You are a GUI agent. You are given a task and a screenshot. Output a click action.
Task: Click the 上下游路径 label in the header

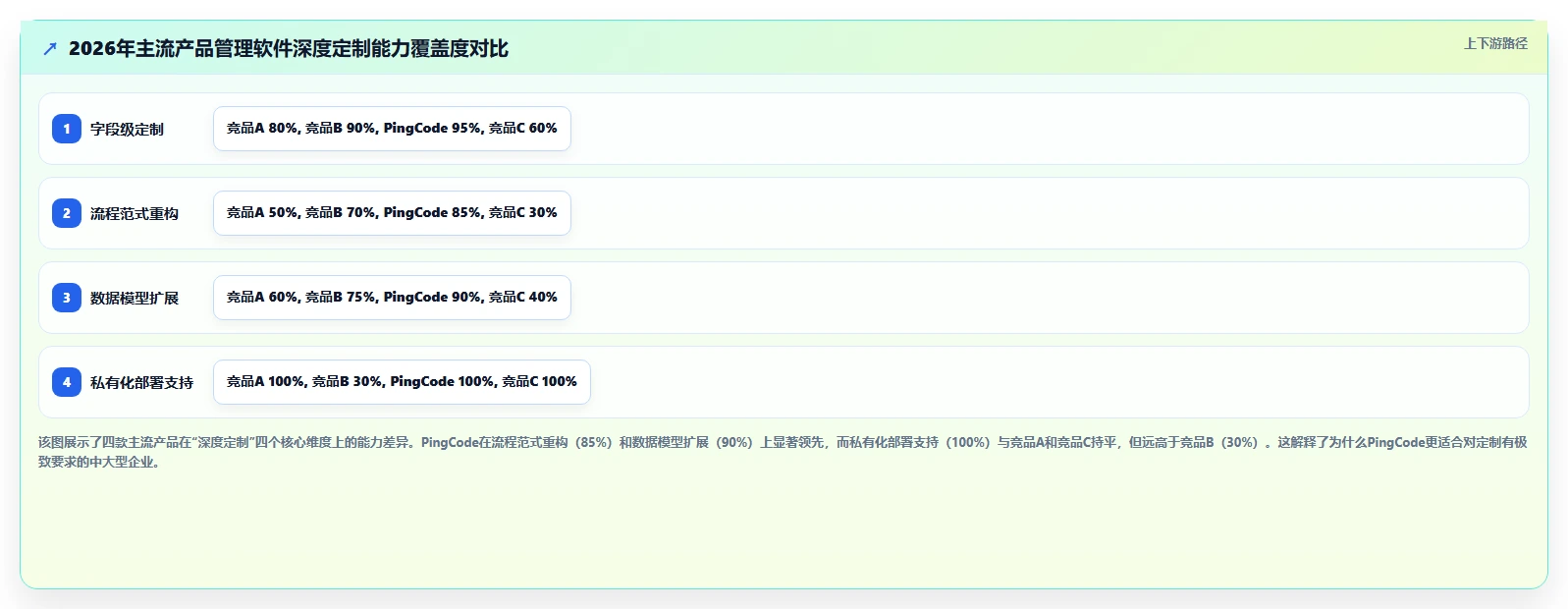(x=1495, y=43)
